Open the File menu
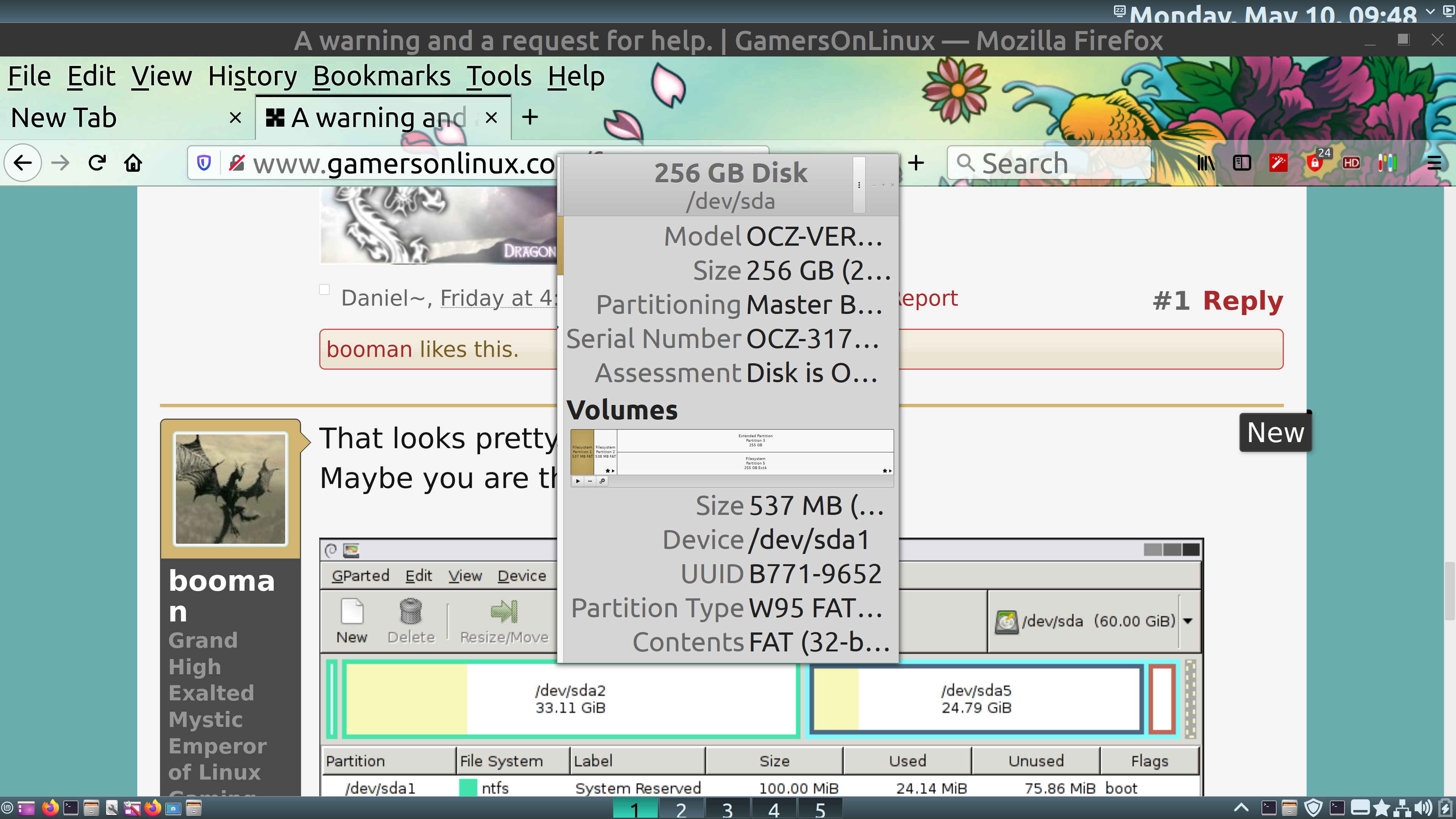 tap(30, 76)
